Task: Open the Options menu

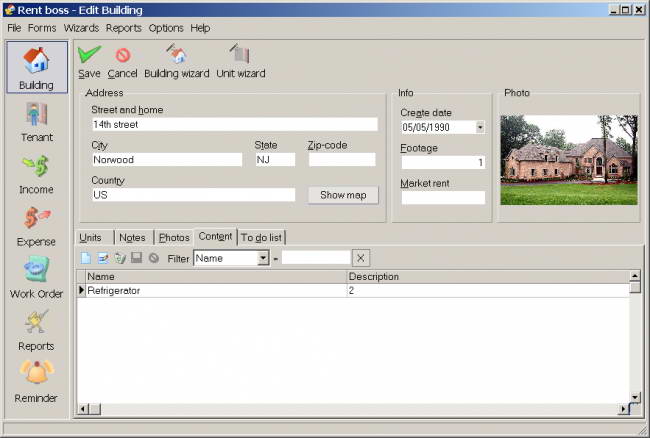Action: tap(166, 28)
